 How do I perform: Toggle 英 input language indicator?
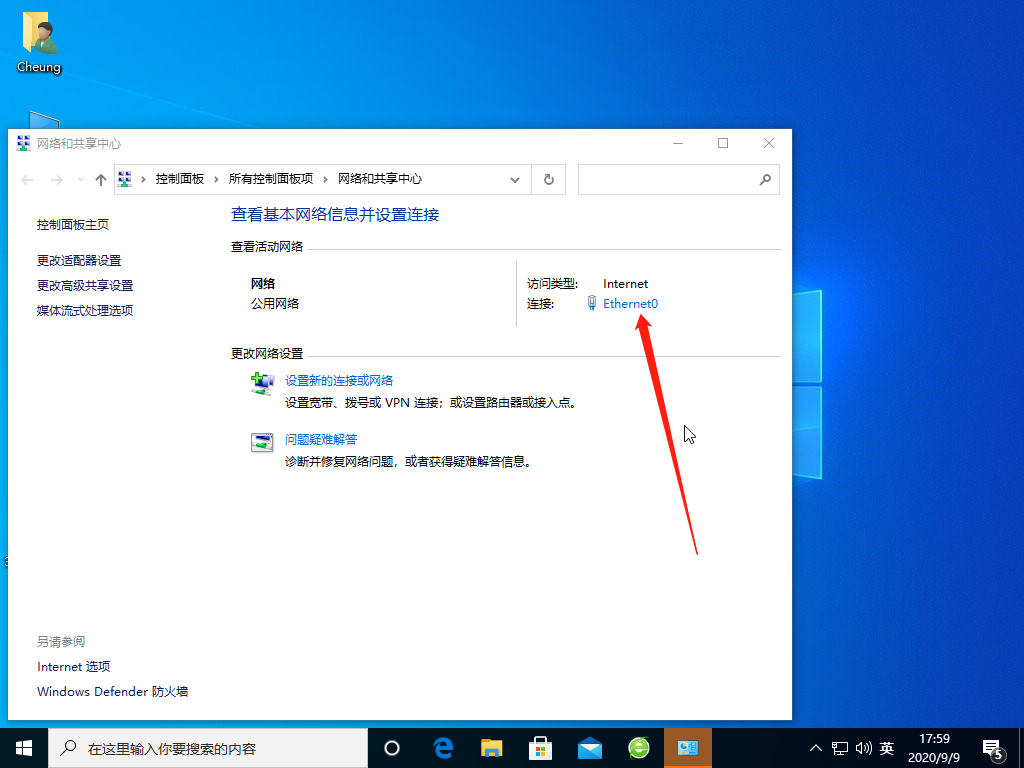[887, 748]
